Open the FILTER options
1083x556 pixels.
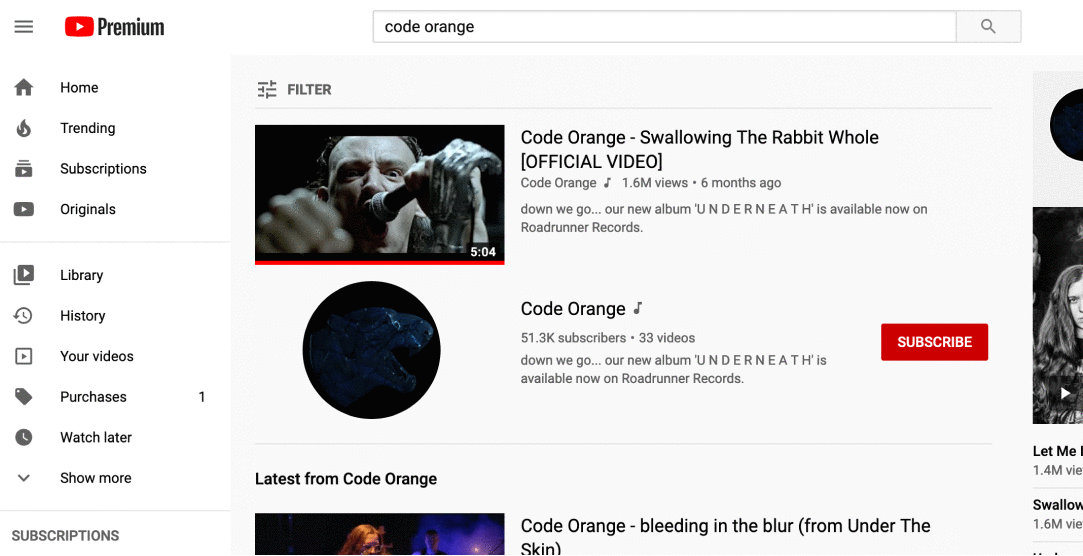pos(294,90)
